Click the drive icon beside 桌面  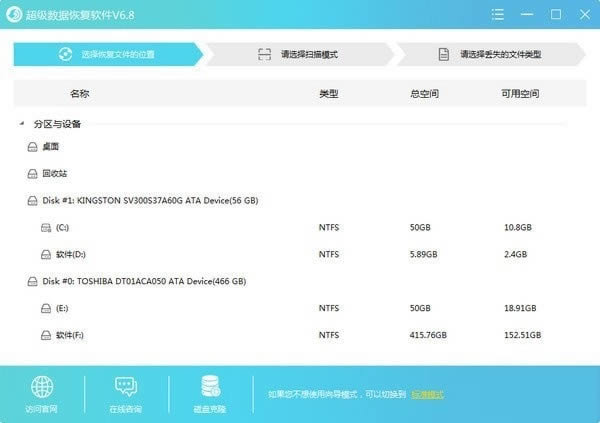tap(33, 147)
